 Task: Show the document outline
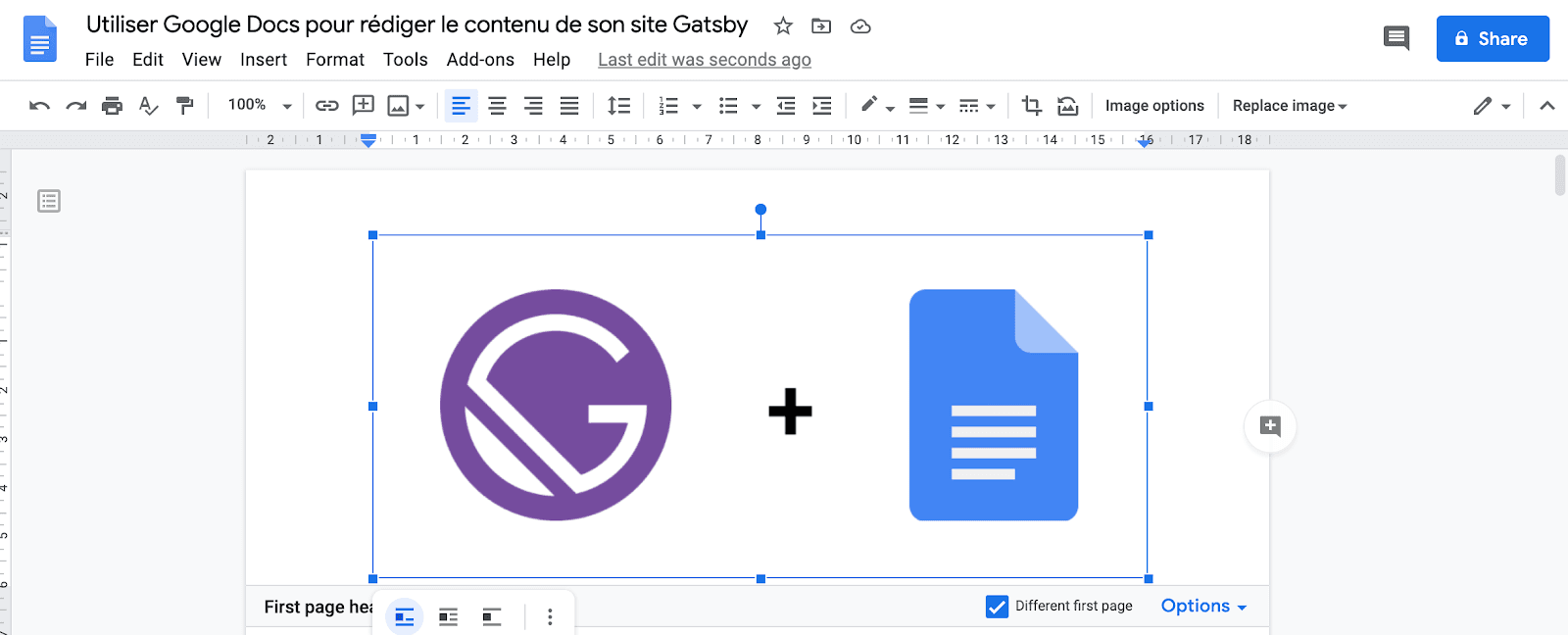pyautogui.click(x=49, y=201)
